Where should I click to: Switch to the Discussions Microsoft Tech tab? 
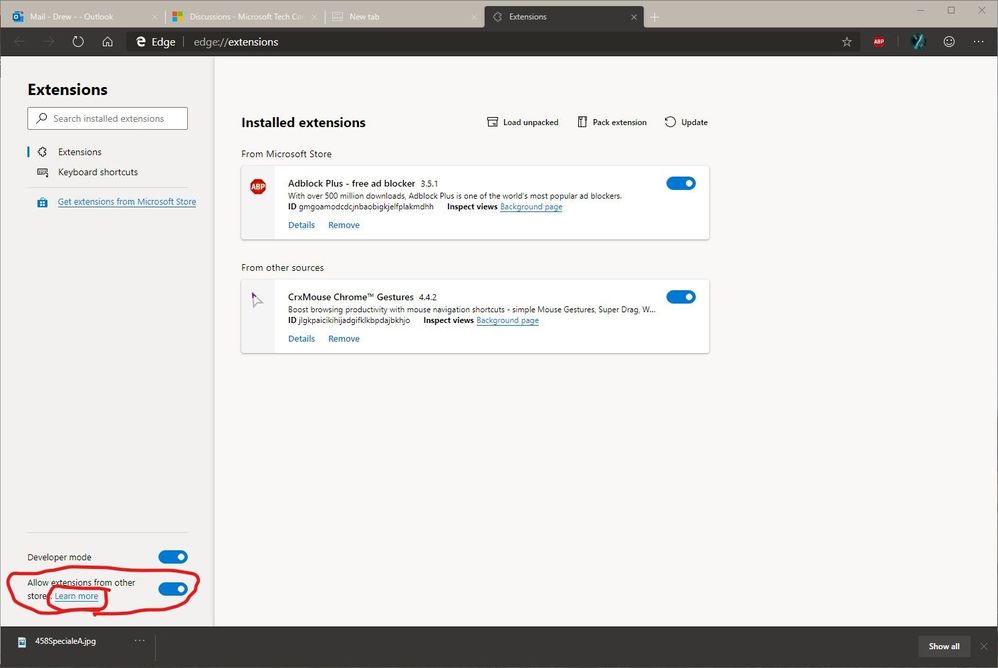pyautogui.click(x=245, y=17)
